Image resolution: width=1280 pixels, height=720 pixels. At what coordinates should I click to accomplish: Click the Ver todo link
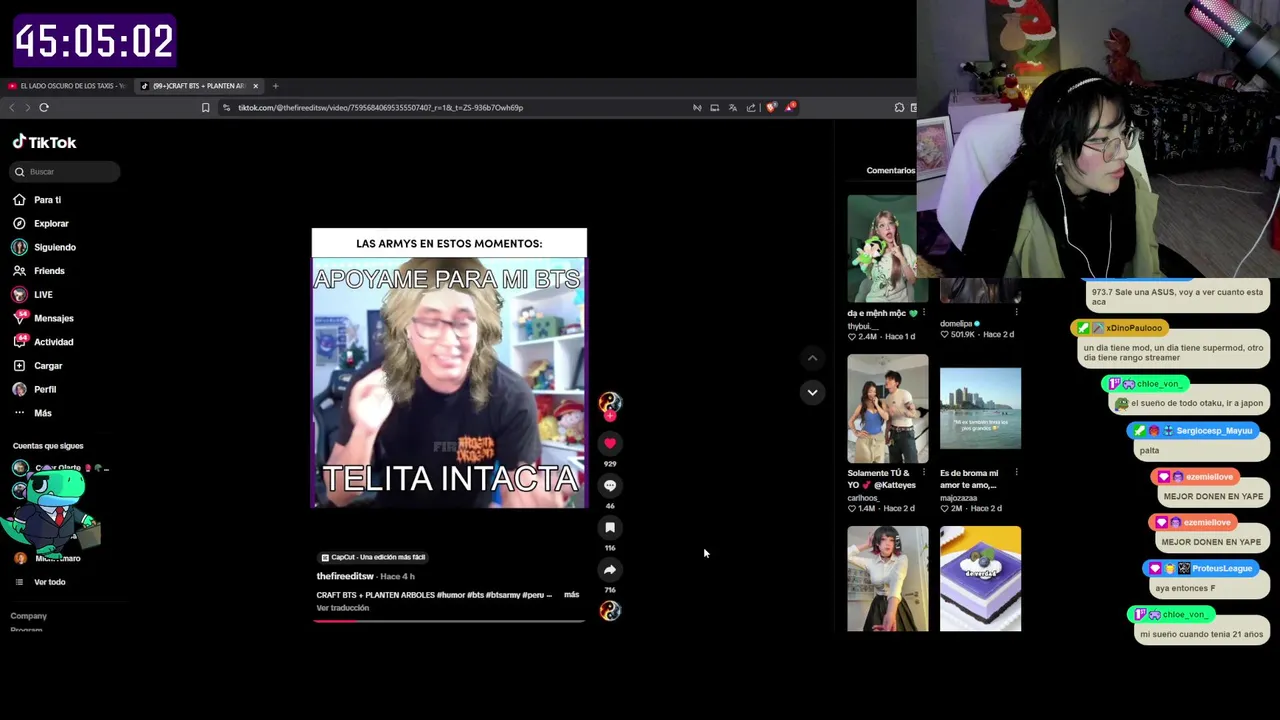pyautogui.click(x=49, y=582)
